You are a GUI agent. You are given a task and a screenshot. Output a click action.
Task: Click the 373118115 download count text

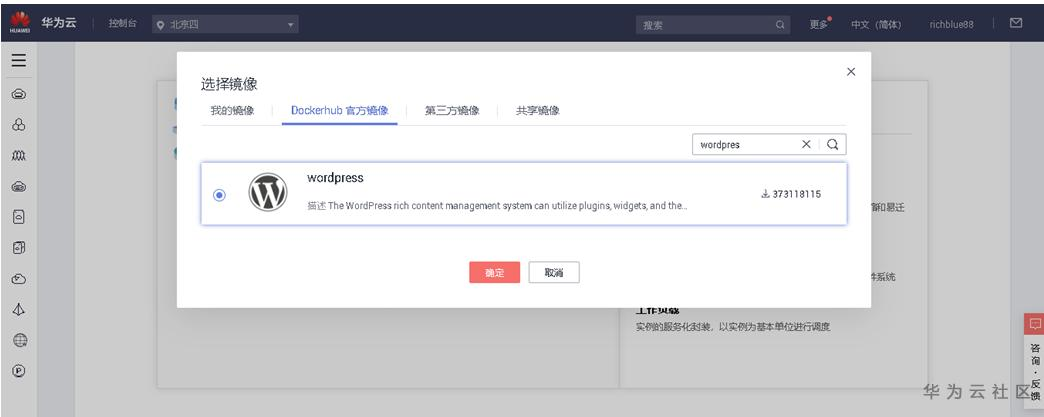797,195
